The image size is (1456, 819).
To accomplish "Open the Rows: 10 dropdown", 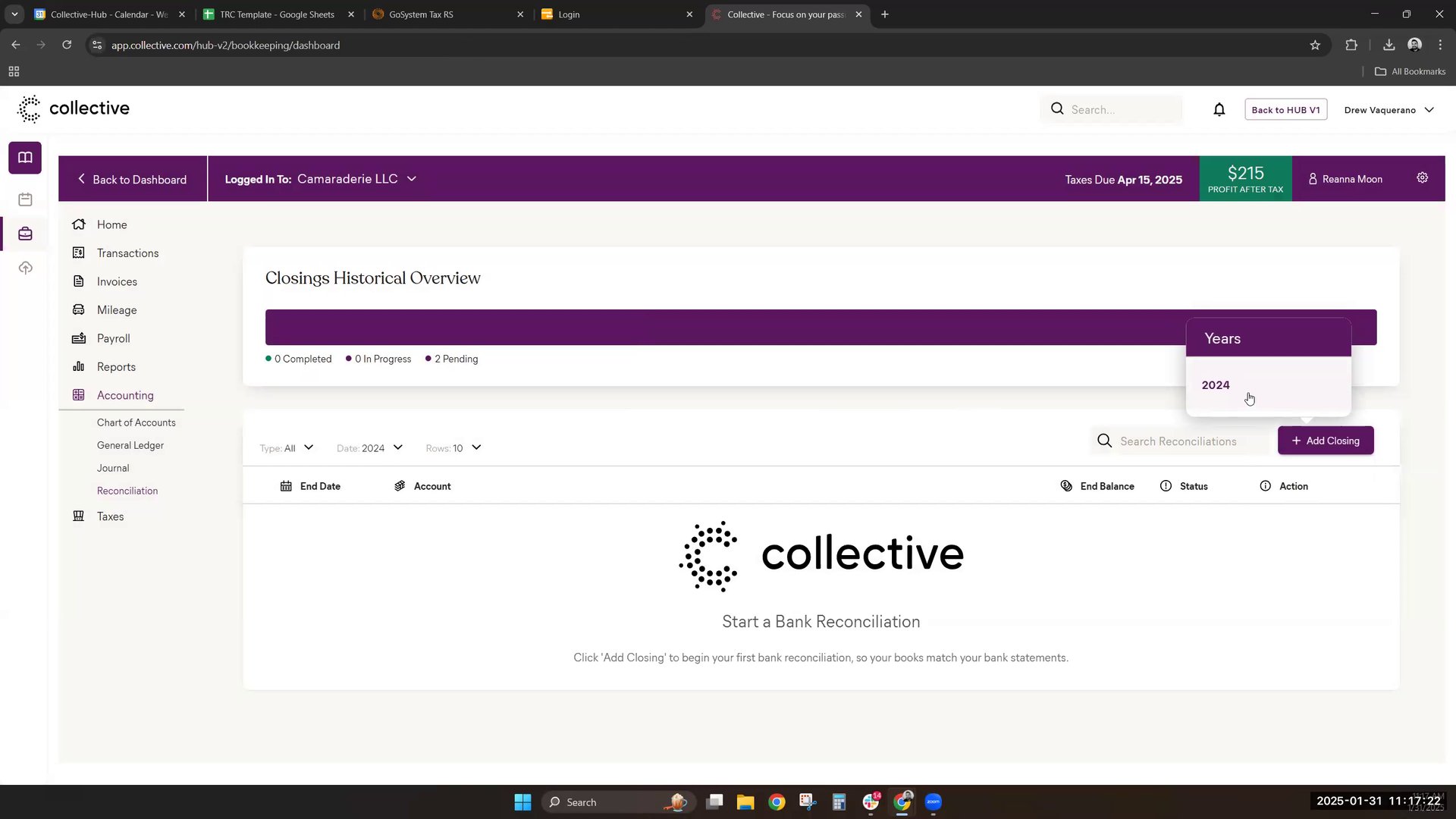I will click(453, 448).
